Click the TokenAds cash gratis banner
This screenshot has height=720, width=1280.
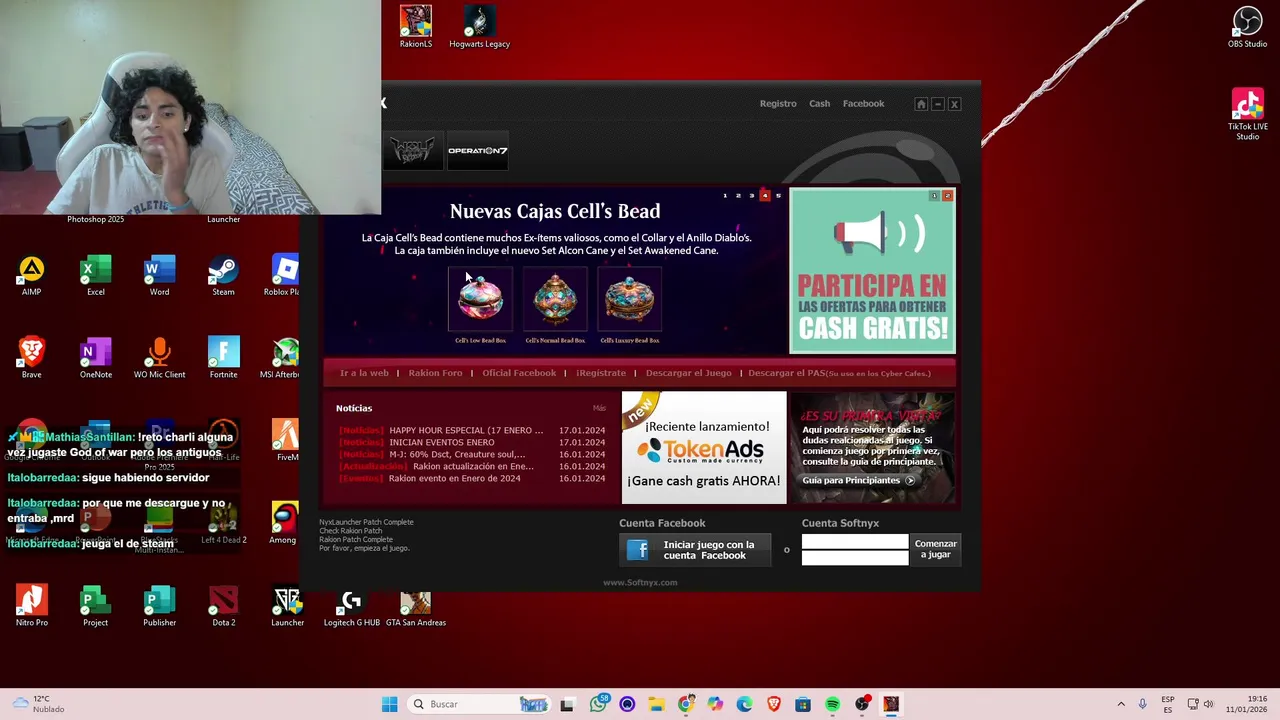704,447
